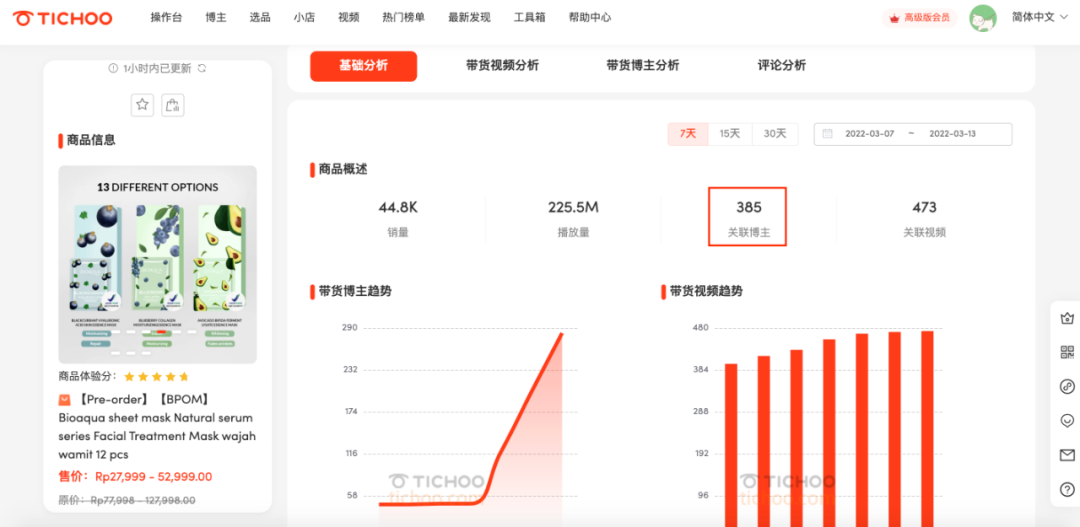1080x527 pixels.
Task: Click the Bioaqua mask product image
Action: click(x=157, y=264)
